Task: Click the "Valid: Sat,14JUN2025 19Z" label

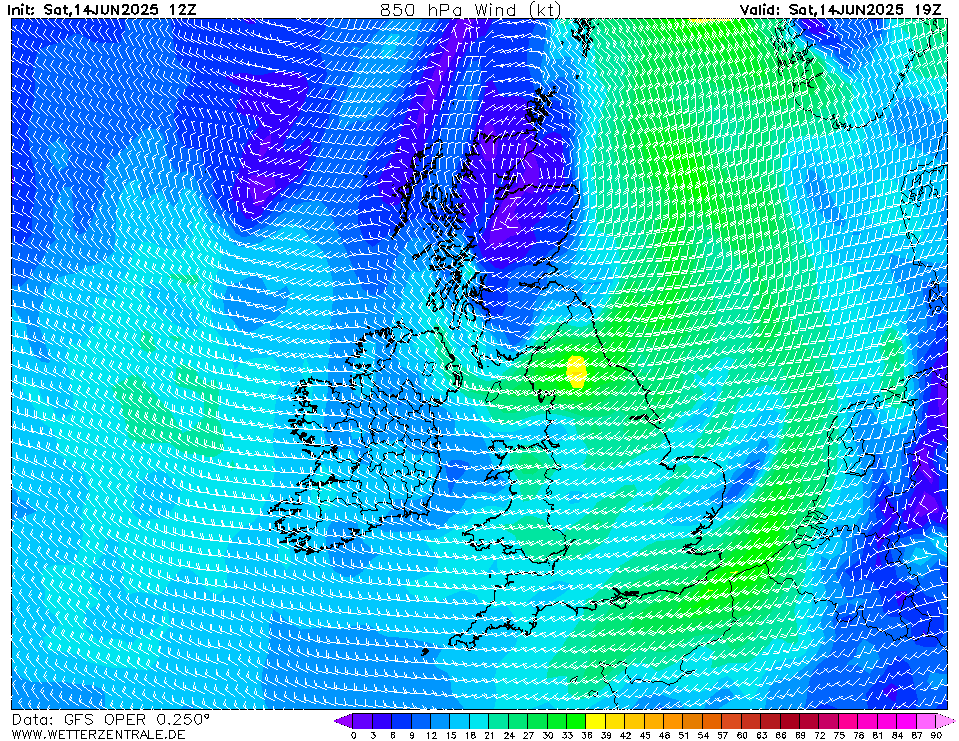Action: coord(840,9)
